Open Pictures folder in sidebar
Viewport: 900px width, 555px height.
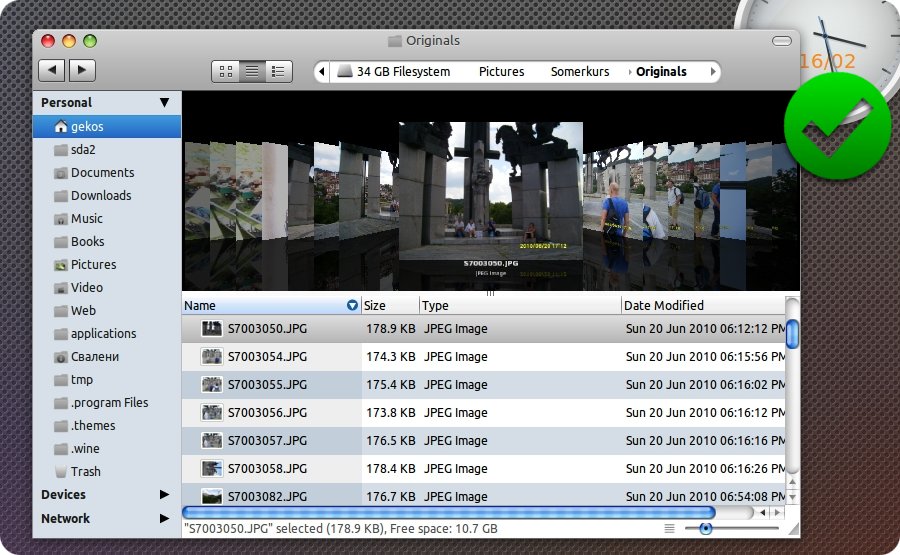pyautogui.click(x=93, y=265)
